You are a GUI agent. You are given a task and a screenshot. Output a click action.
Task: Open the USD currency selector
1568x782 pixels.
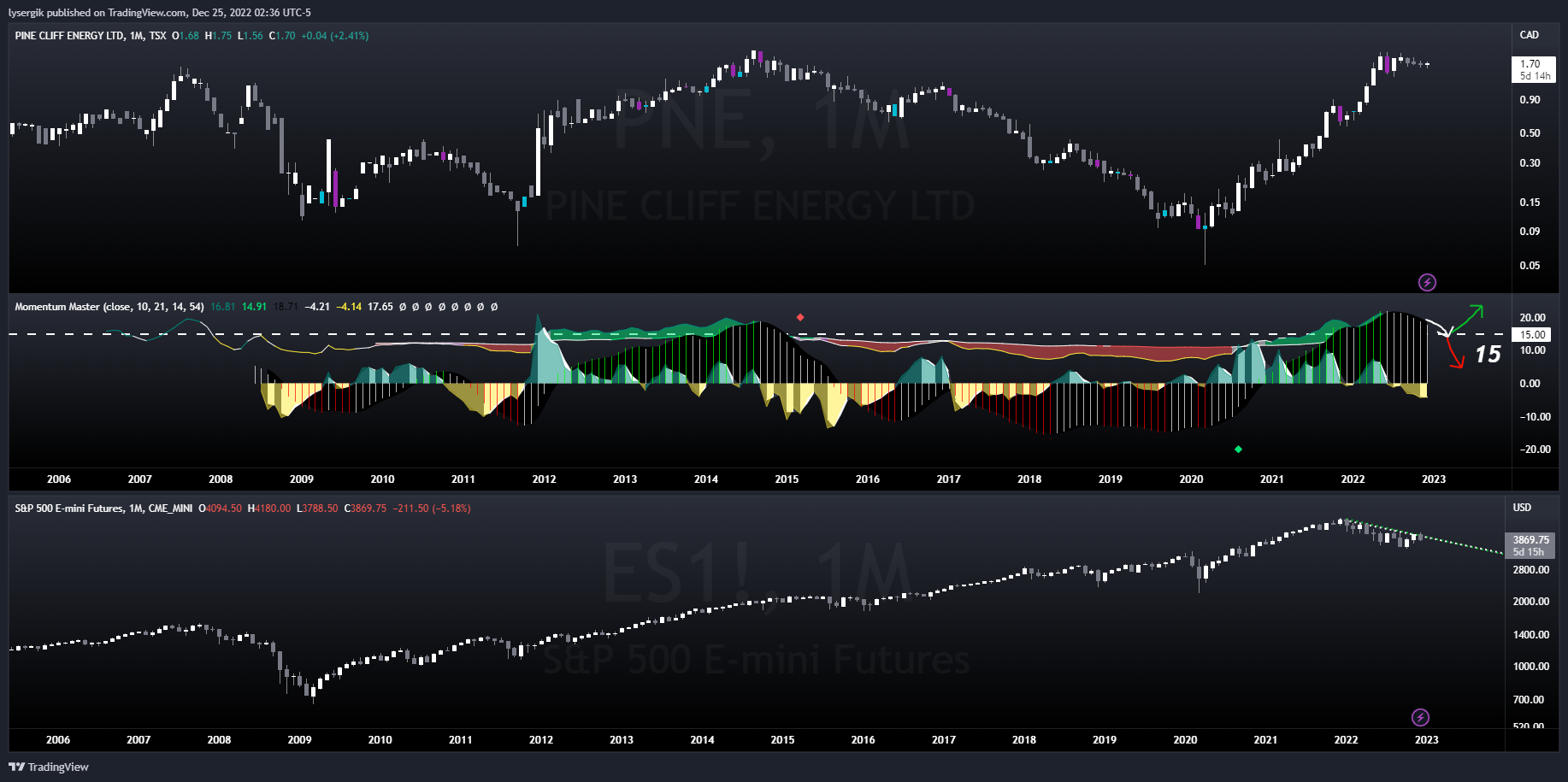pos(1523,508)
